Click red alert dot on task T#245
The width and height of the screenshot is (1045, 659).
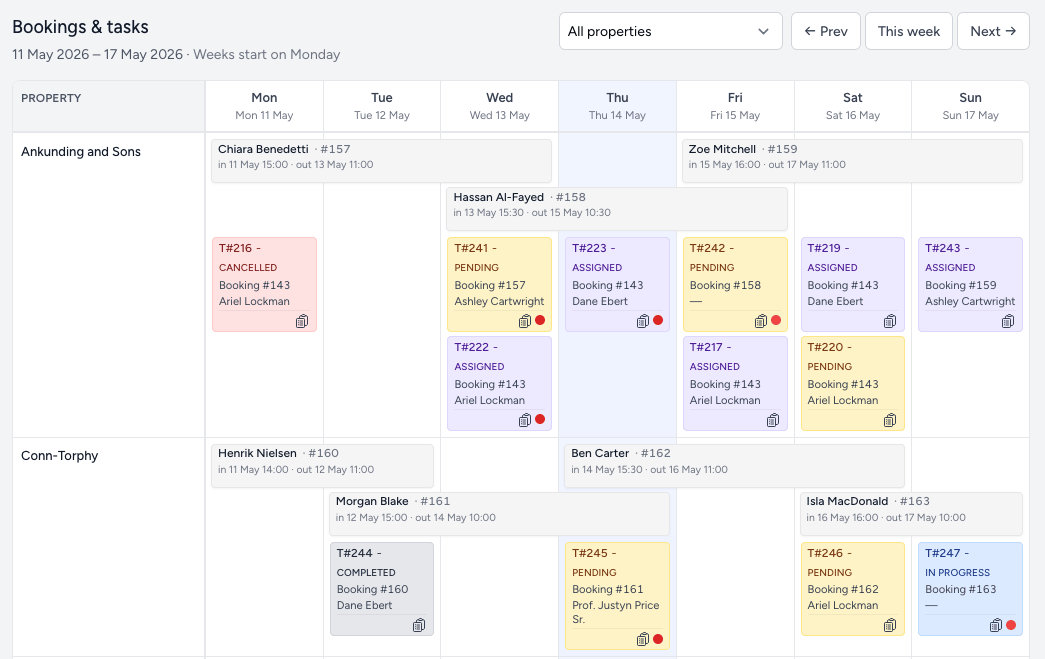[x=658, y=639]
